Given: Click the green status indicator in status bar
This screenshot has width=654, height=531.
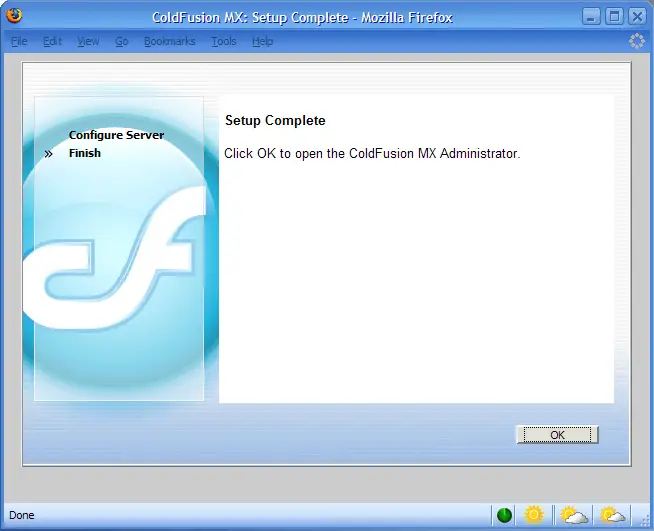Looking at the screenshot, I should pos(504,515).
